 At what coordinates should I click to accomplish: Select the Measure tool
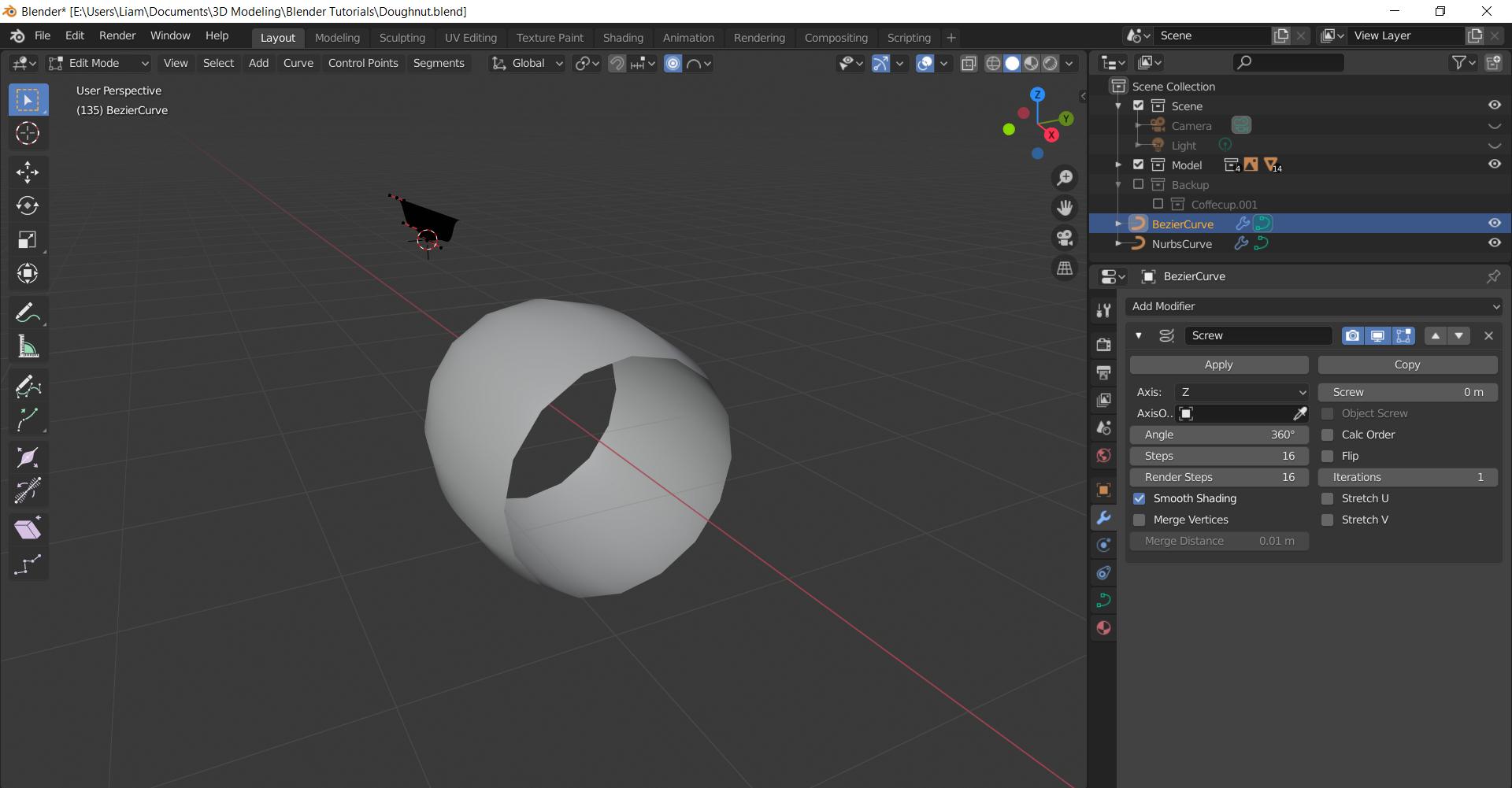click(28, 346)
